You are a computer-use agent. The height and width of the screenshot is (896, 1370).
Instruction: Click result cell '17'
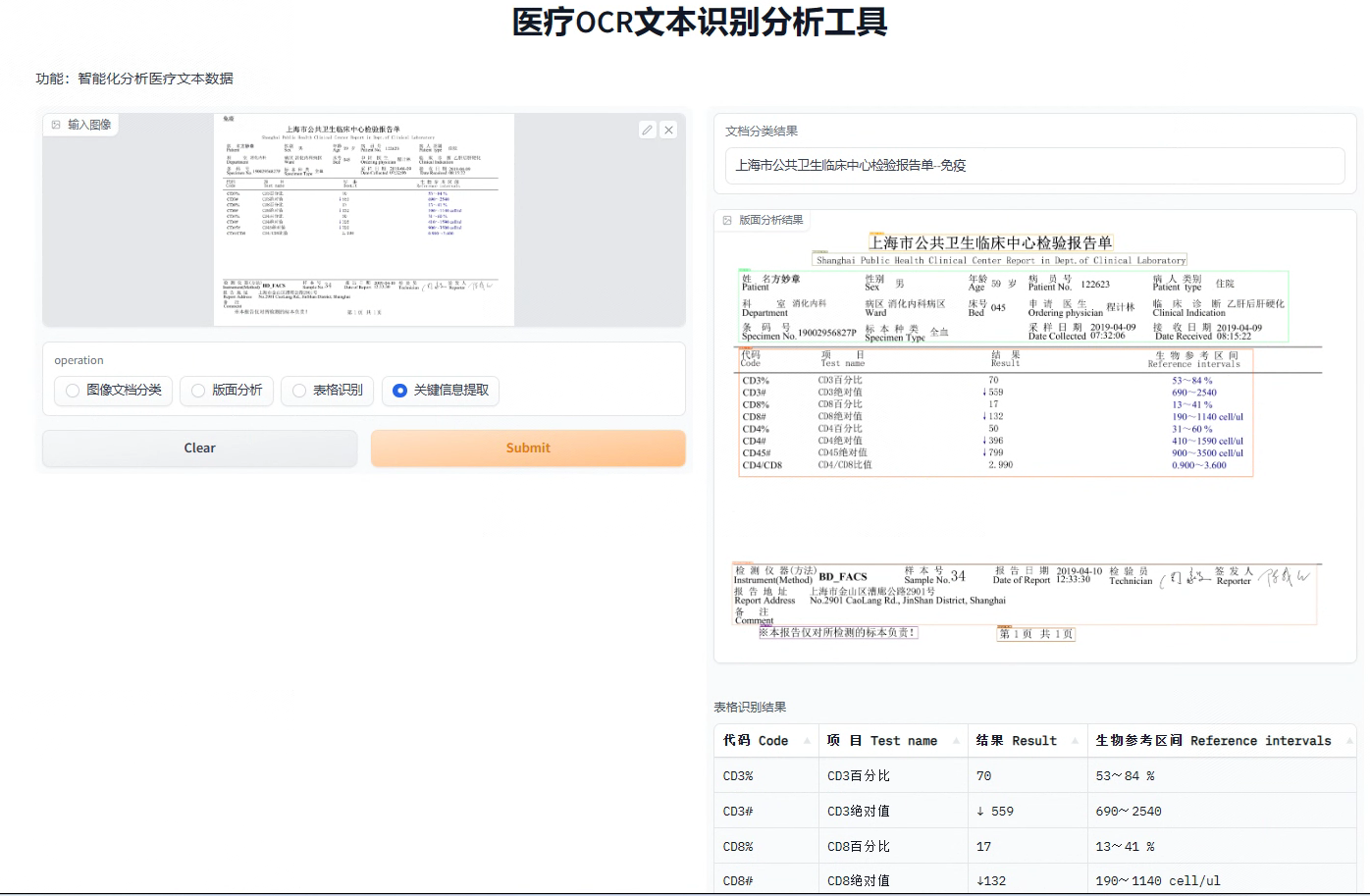click(1027, 847)
